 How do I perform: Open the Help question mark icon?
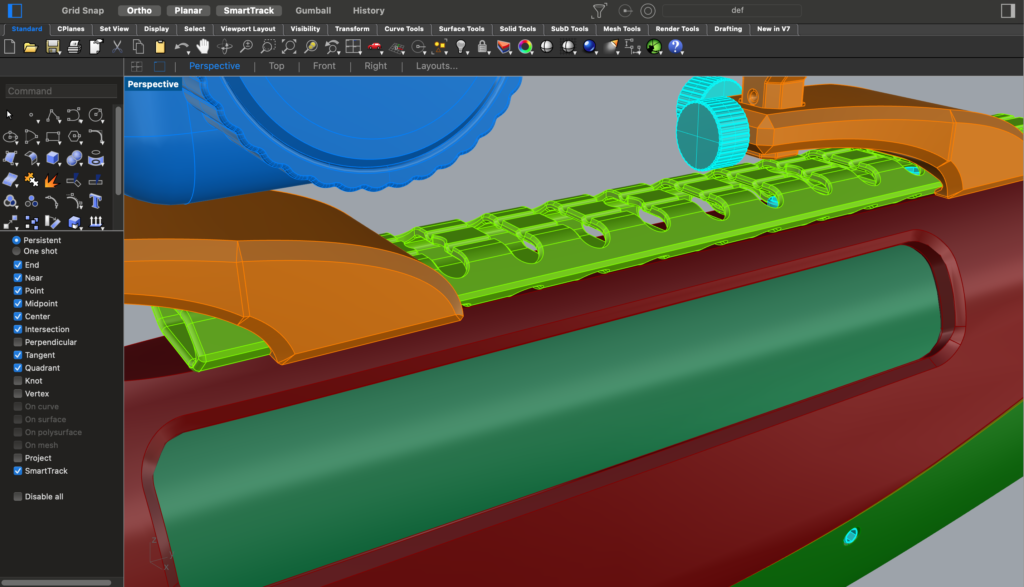[x=676, y=47]
